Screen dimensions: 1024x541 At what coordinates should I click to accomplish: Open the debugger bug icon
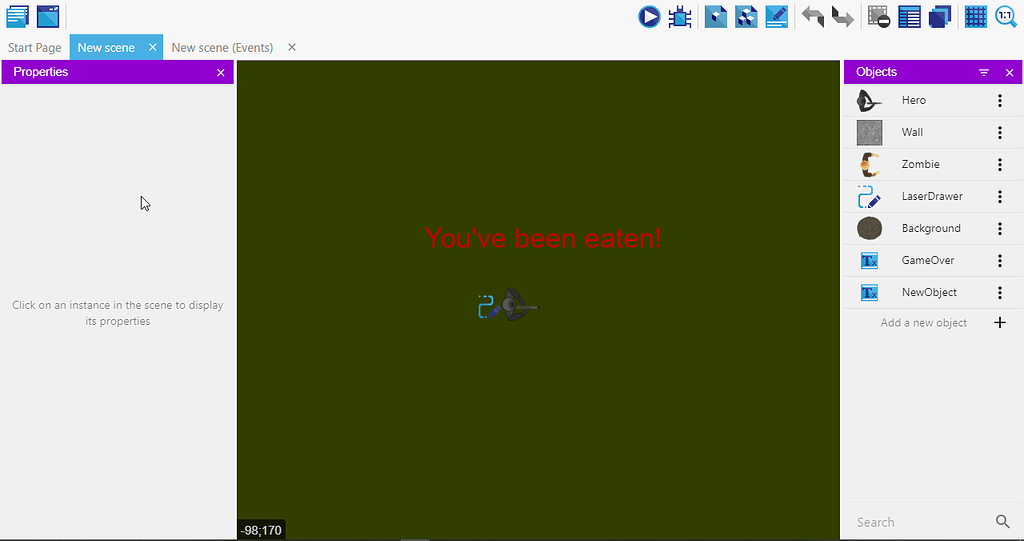point(680,16)
